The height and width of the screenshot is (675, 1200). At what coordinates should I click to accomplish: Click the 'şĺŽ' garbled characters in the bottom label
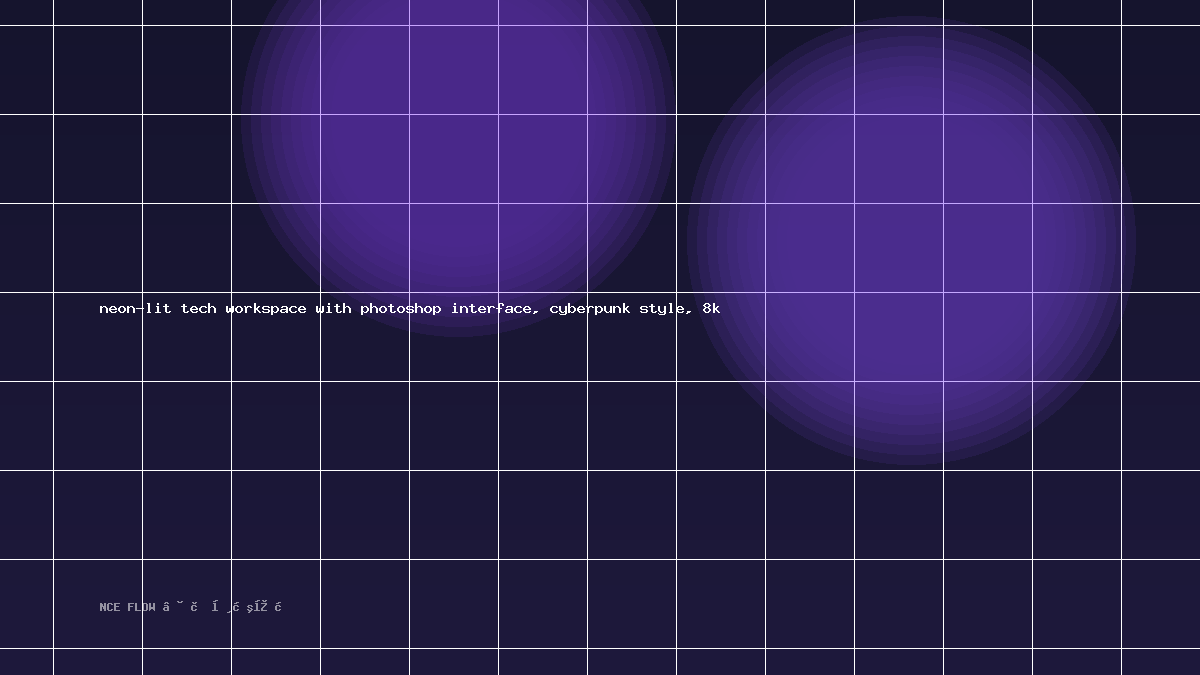[x=257, y=607]
